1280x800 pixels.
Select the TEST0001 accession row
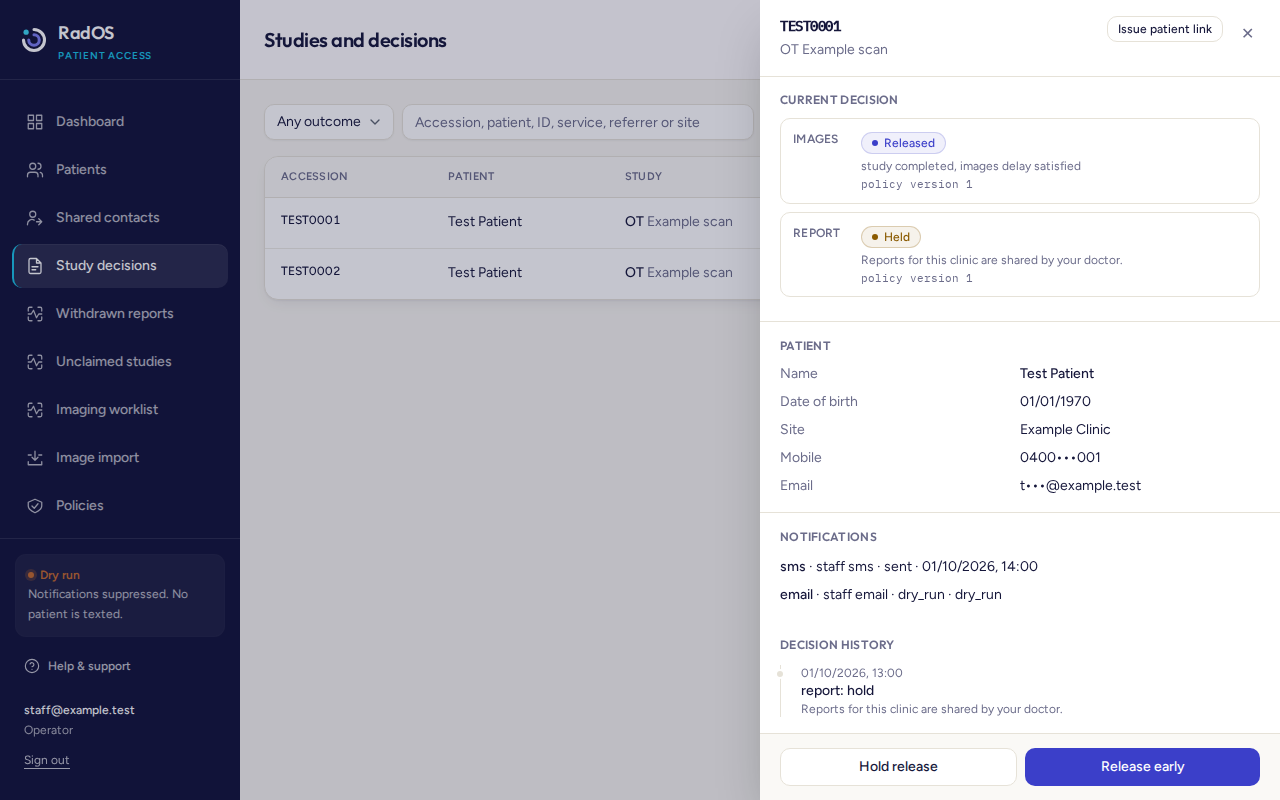tap(512, 222)
